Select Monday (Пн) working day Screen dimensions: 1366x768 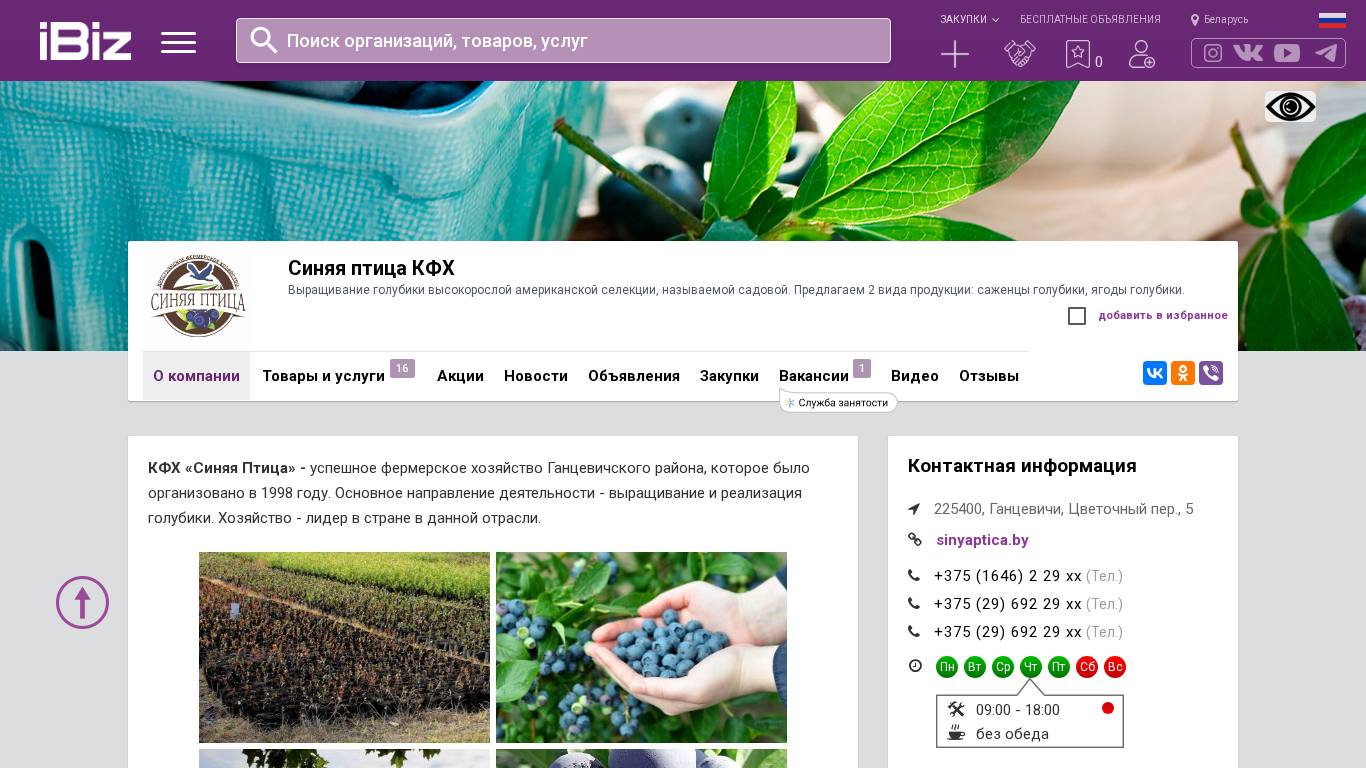click(x=947, y=667)
